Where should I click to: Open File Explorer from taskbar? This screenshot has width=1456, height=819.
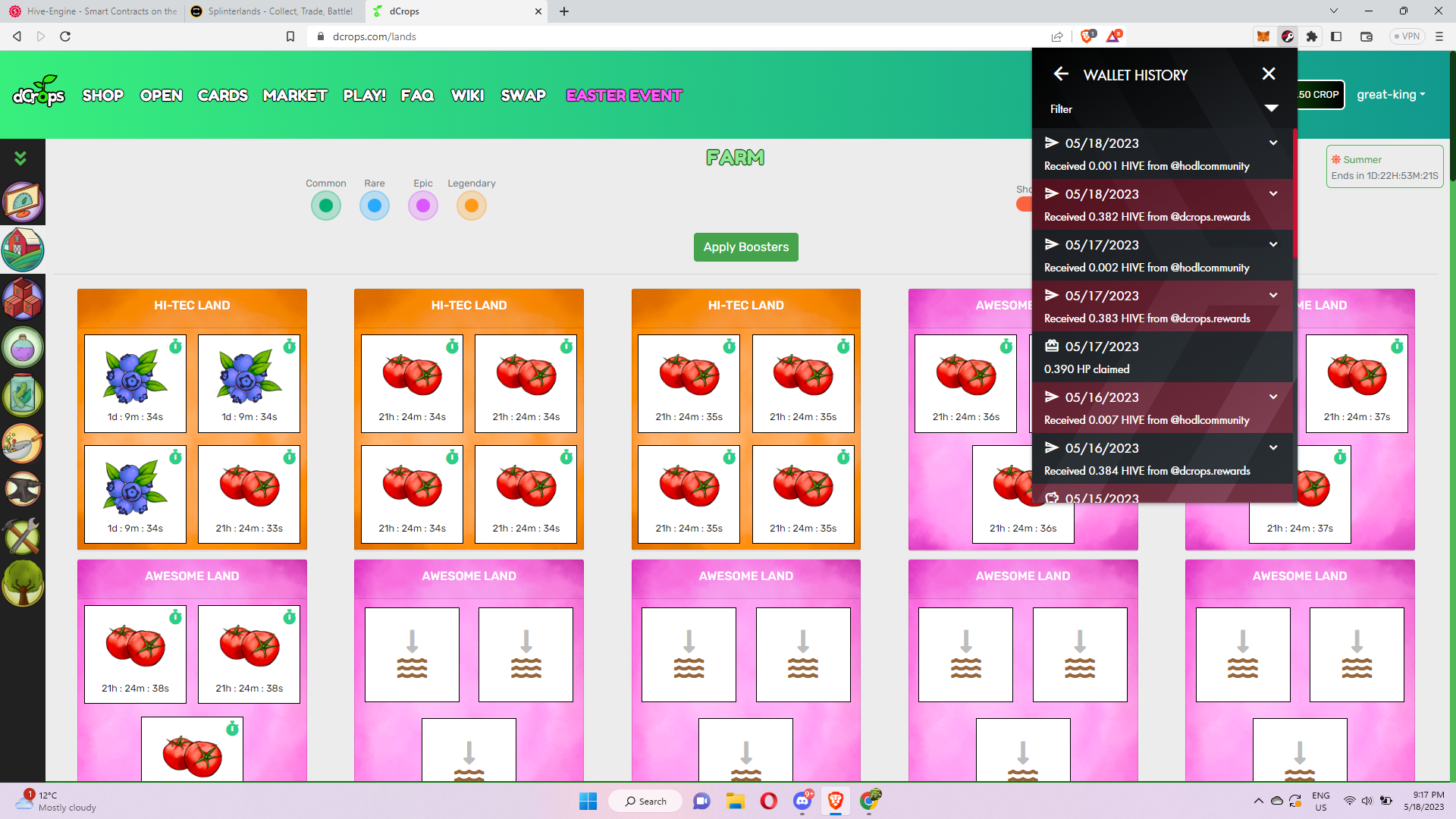point(735,801)
